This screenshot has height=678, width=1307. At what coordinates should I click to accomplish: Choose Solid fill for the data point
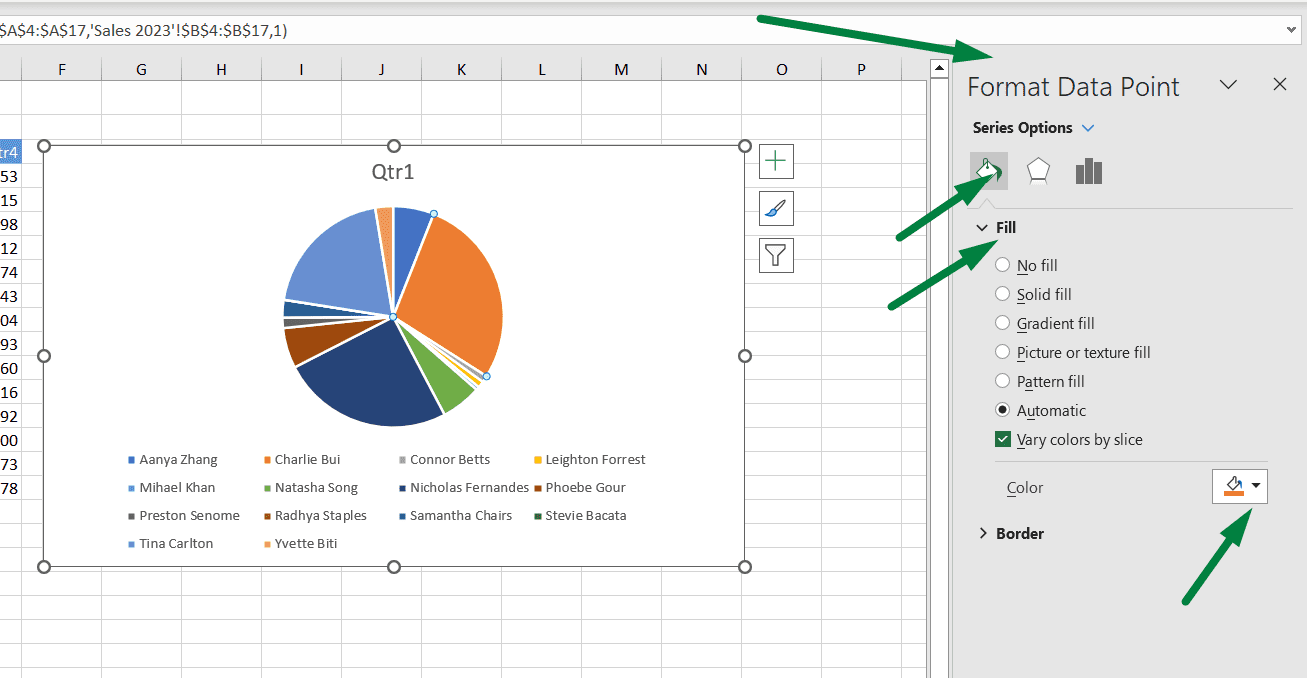[x=1002, y=294]
